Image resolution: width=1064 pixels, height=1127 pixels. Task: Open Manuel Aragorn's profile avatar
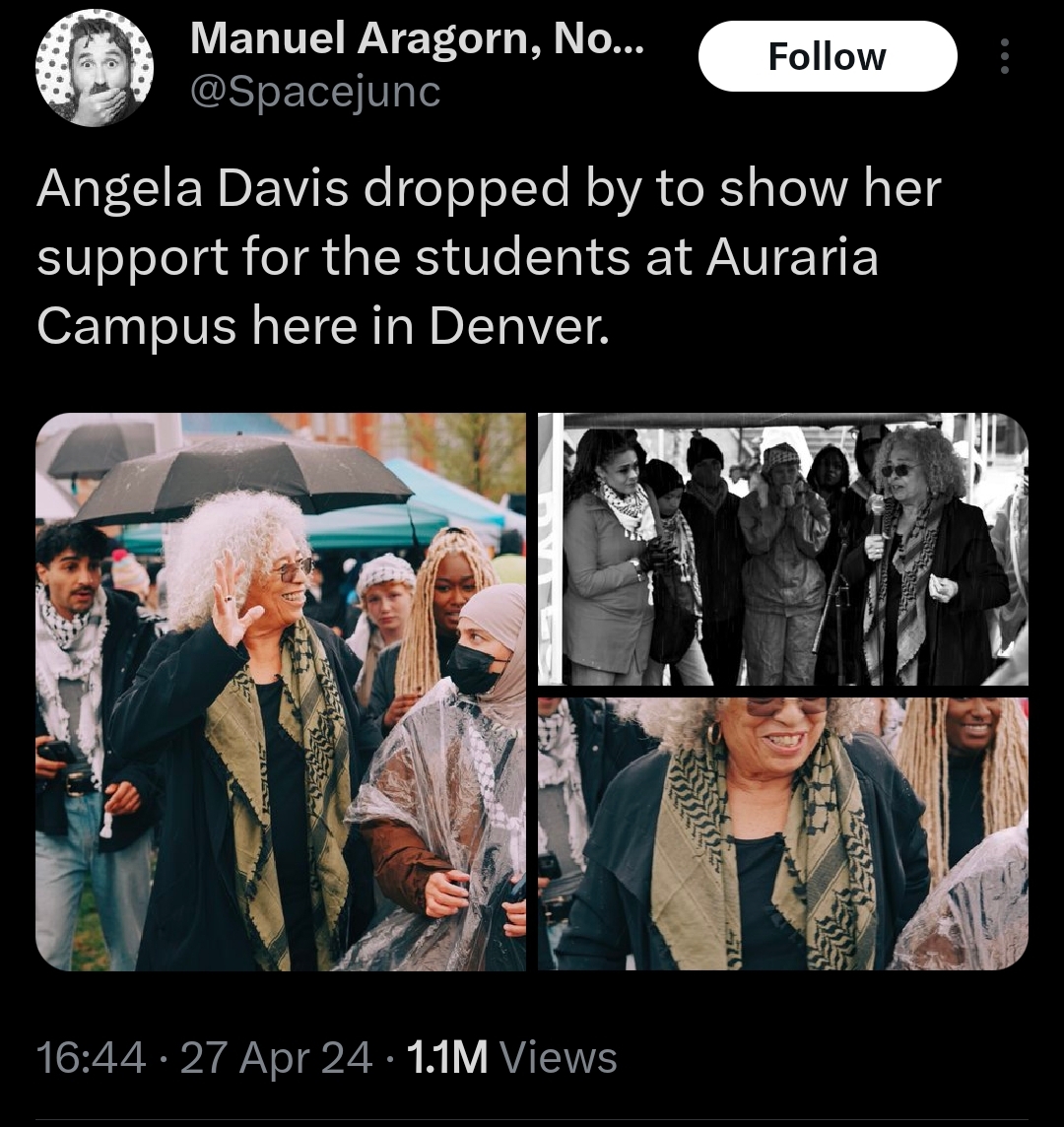[x=95, y=68]
